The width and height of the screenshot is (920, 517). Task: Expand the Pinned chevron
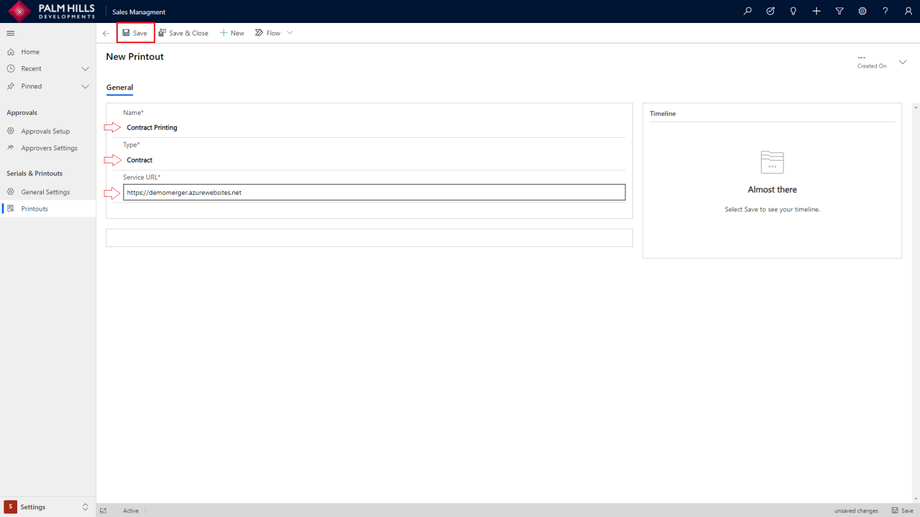(x=85, y=86)
